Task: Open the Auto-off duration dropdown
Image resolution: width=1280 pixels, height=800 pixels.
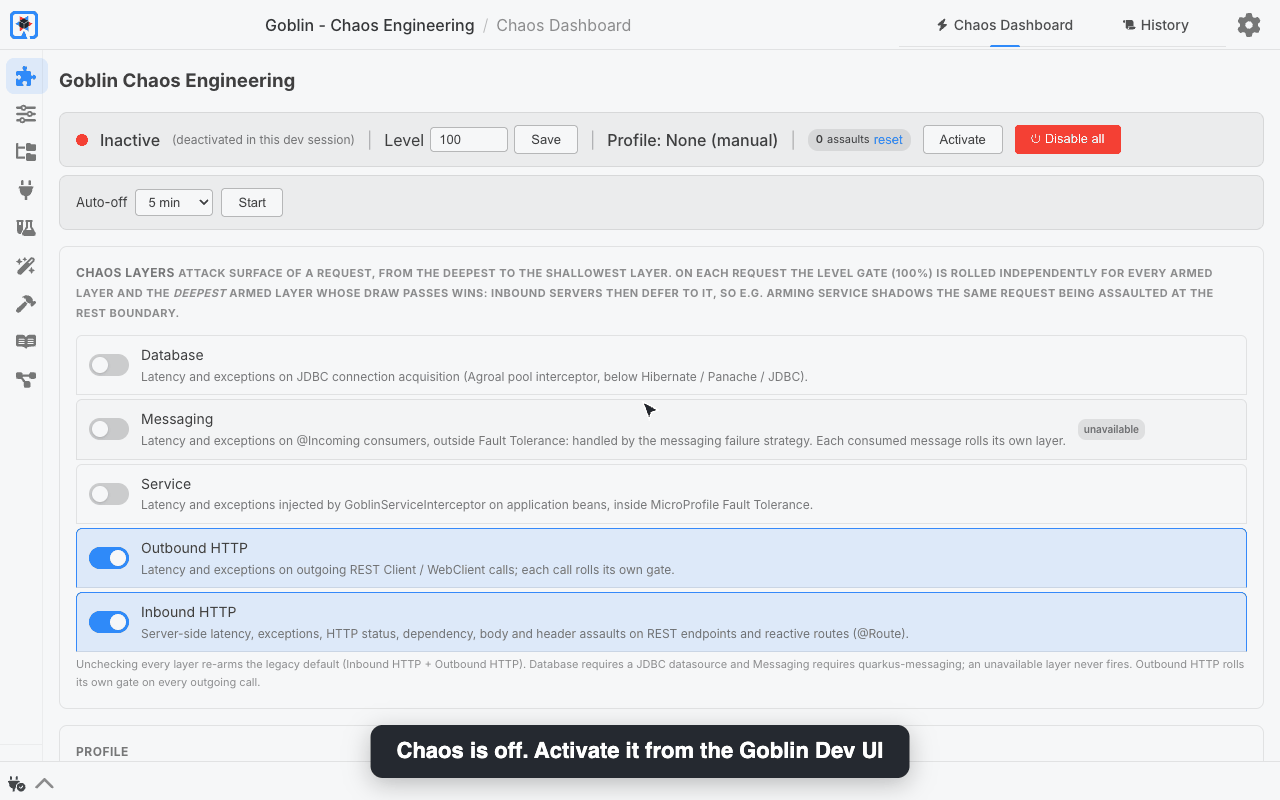Action: (174, 202)
